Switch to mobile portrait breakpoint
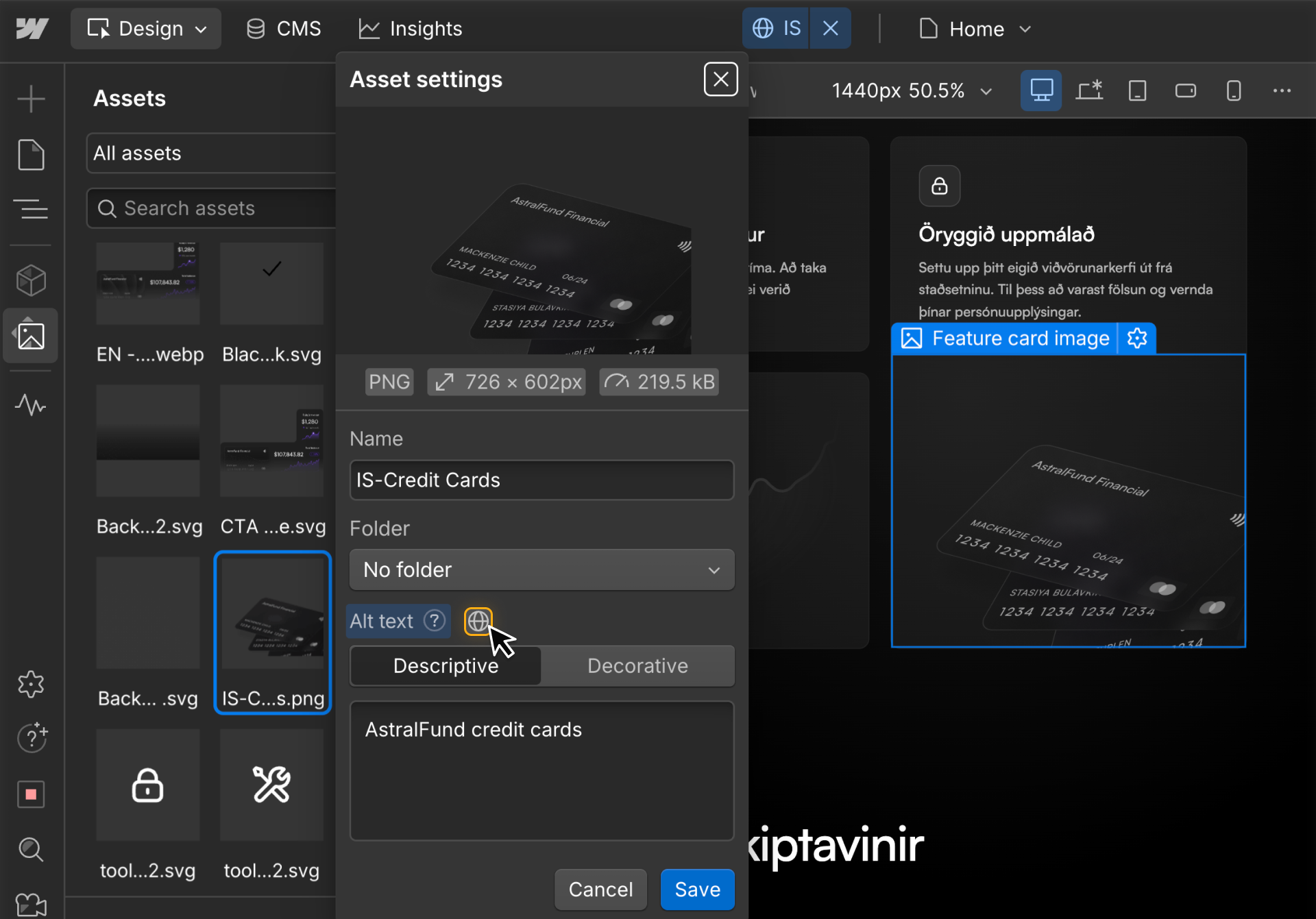The width and height of the screenshot is (1316, 919). (1233, 90)
